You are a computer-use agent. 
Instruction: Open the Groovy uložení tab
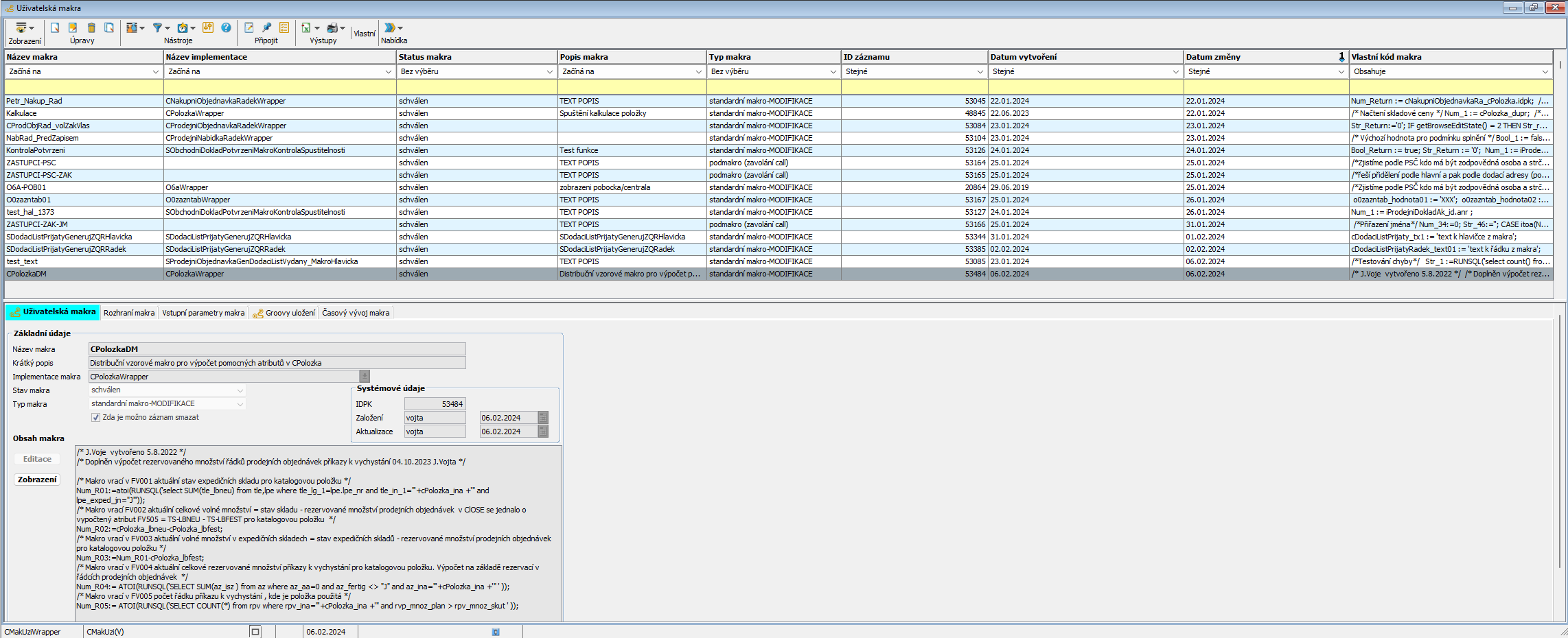click(284, 313)
